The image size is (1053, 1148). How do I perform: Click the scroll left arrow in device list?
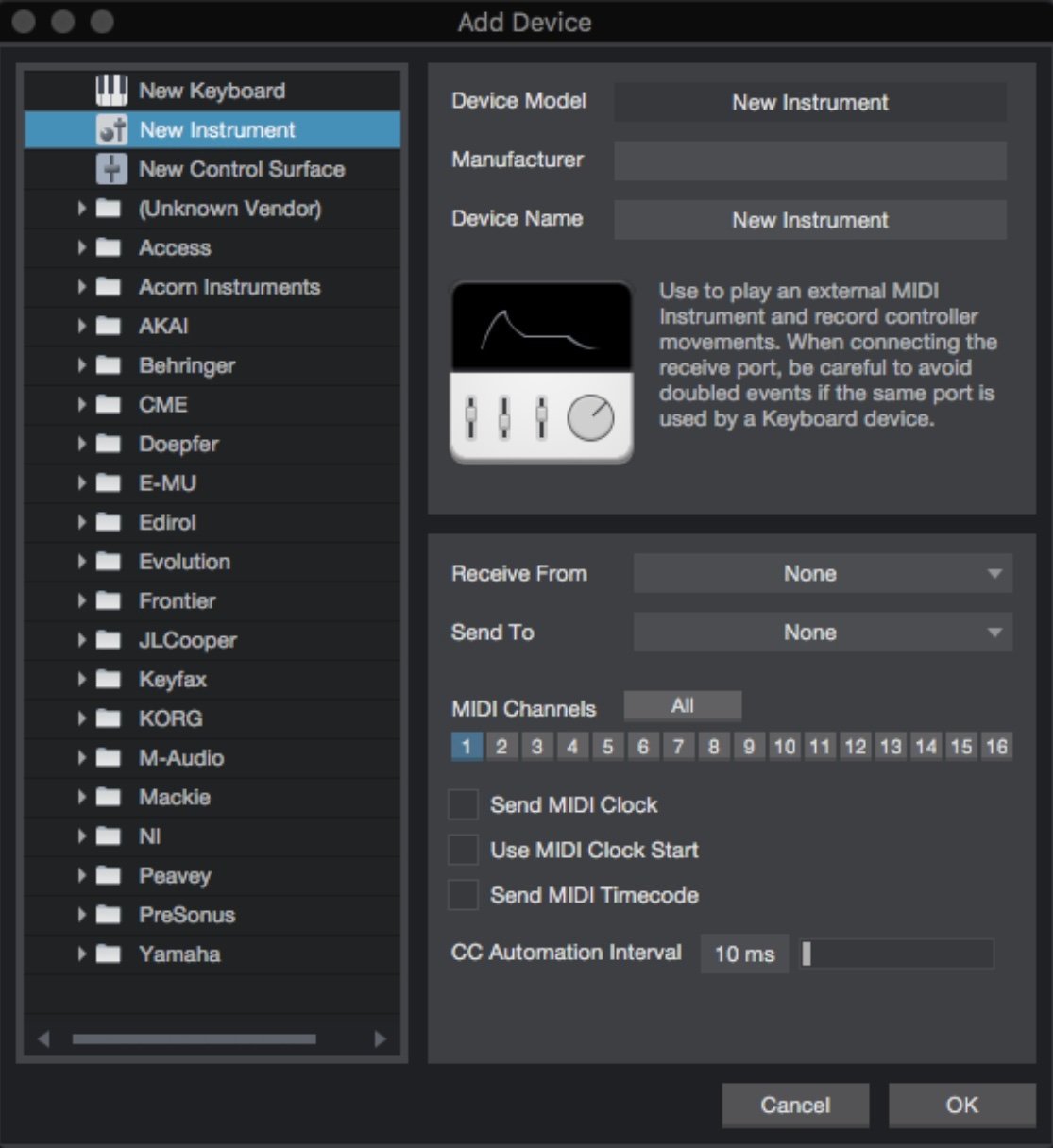click(x=43, y=1039)
